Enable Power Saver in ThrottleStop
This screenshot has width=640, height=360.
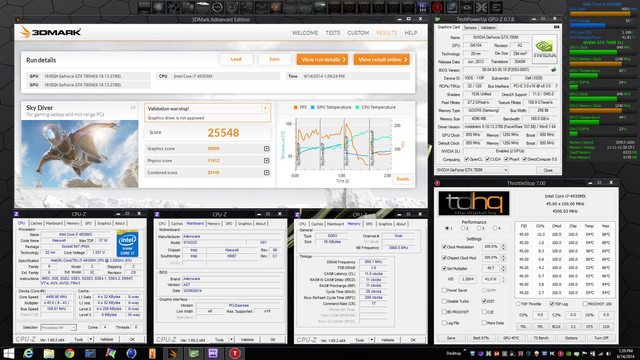(x=444, y=290)
